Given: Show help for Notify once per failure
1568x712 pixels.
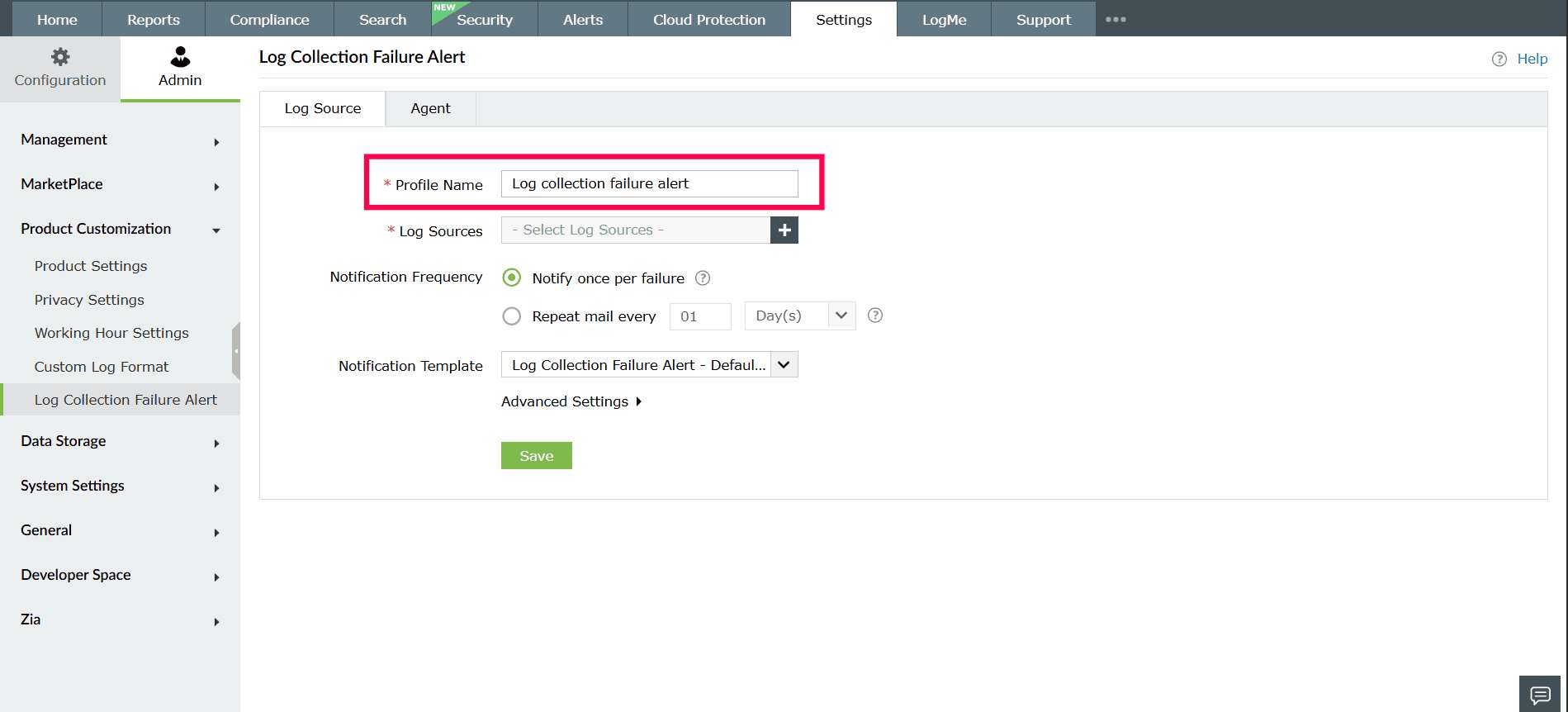Looking at the screenshot, I should point(703,278).
